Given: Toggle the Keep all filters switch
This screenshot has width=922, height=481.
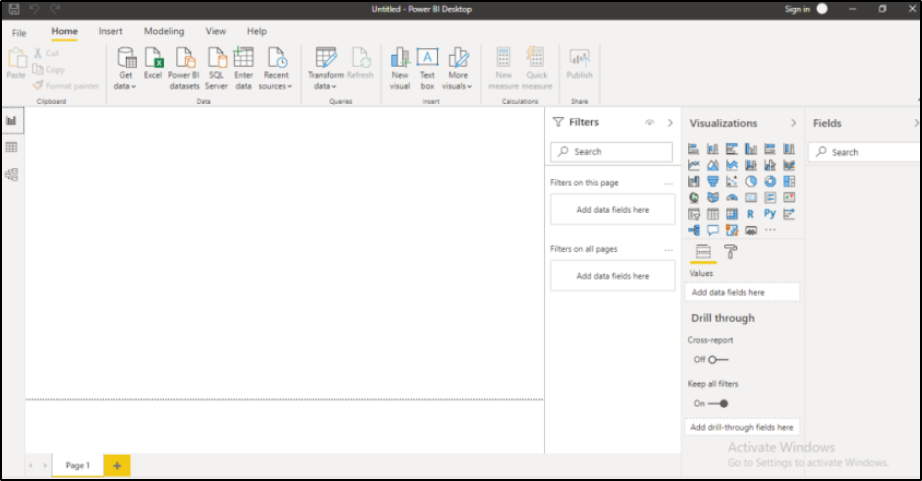Looking at the screenshot, I should pos(718,403).
